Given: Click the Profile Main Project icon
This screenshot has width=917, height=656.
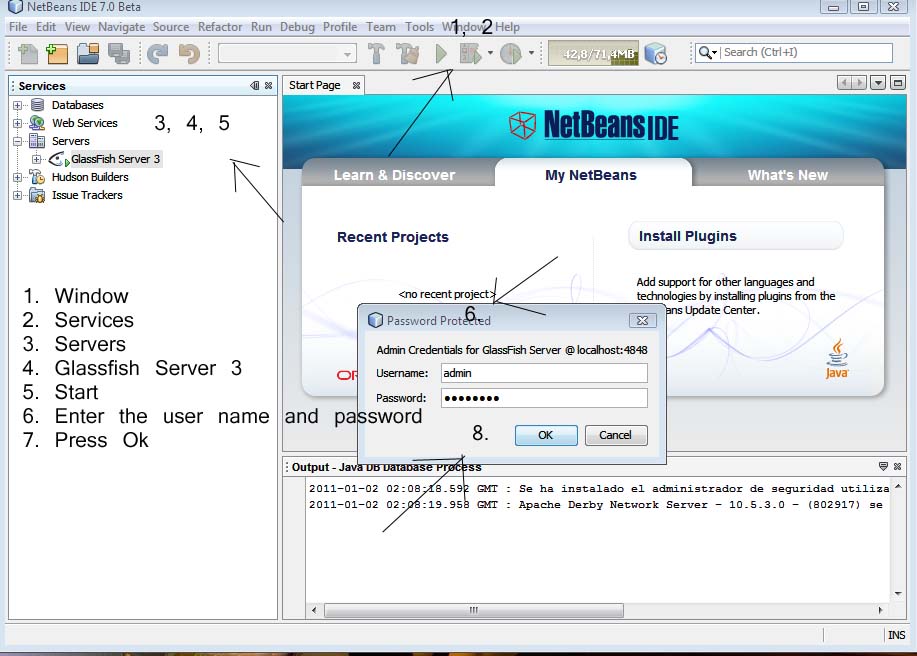Looking at the screenshot, I should pos(511,54).
